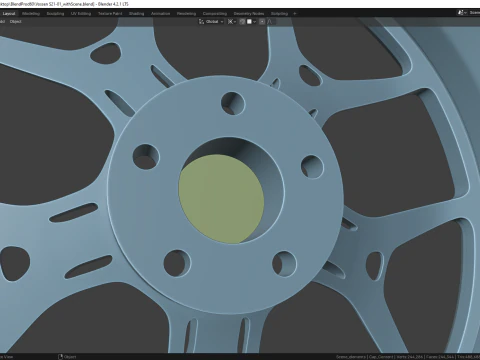Click the snap-to increment square icon

tap(249, 22)
